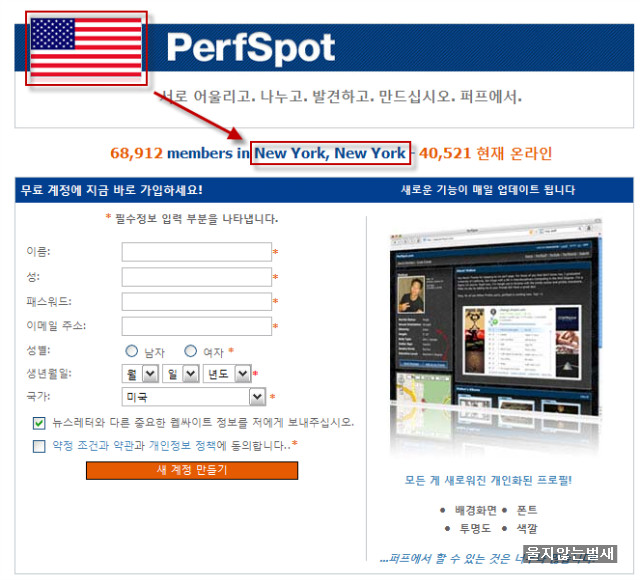
Task: Click the New York, New York location link
Action: (330, 153)
